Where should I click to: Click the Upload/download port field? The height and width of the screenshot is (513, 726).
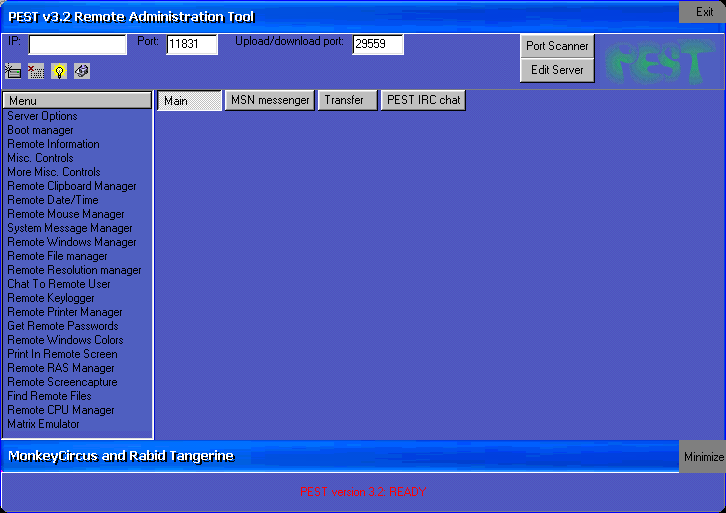[x=377, y=44]
